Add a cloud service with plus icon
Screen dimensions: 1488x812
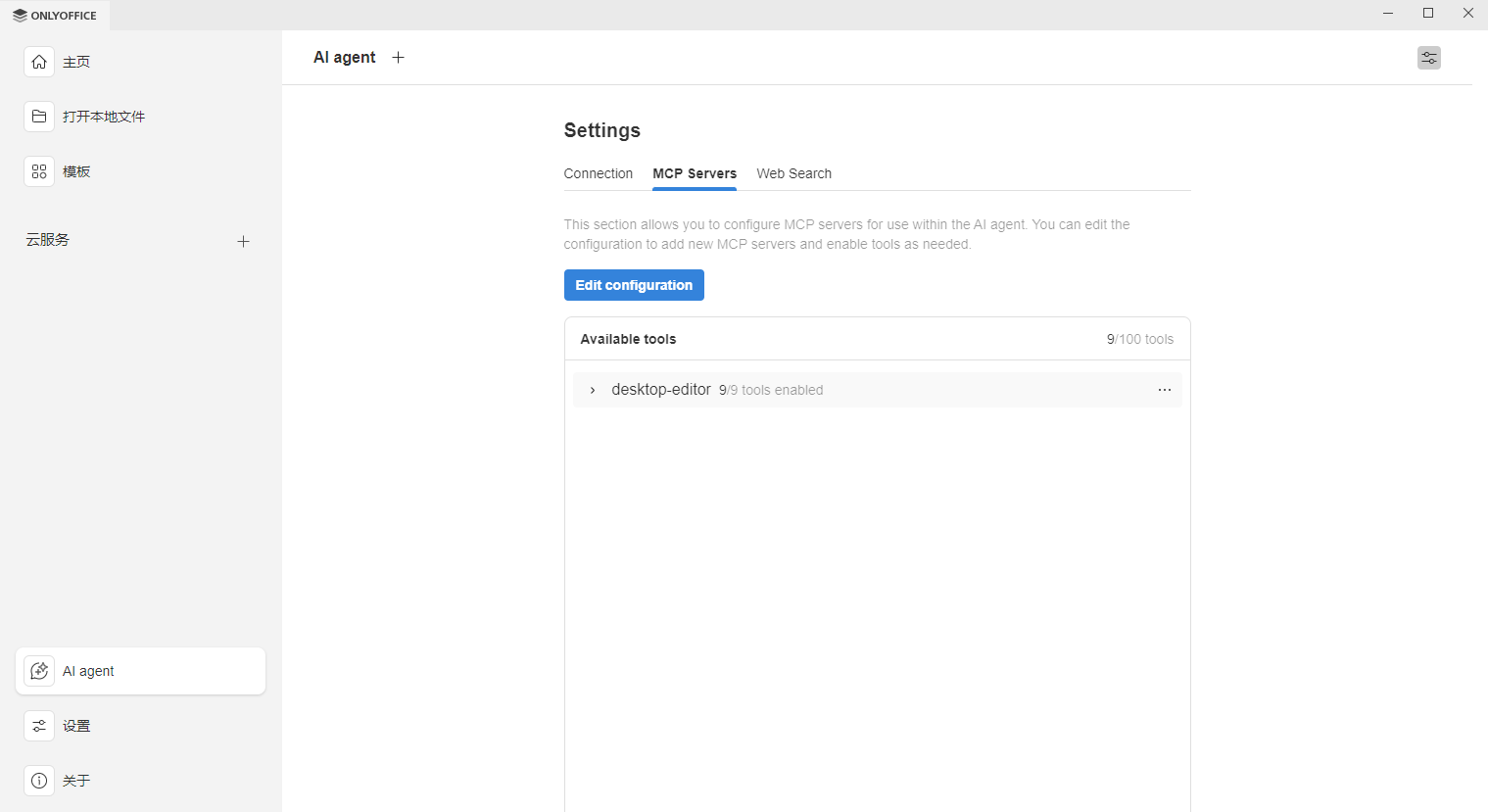[x=243, y=241]
